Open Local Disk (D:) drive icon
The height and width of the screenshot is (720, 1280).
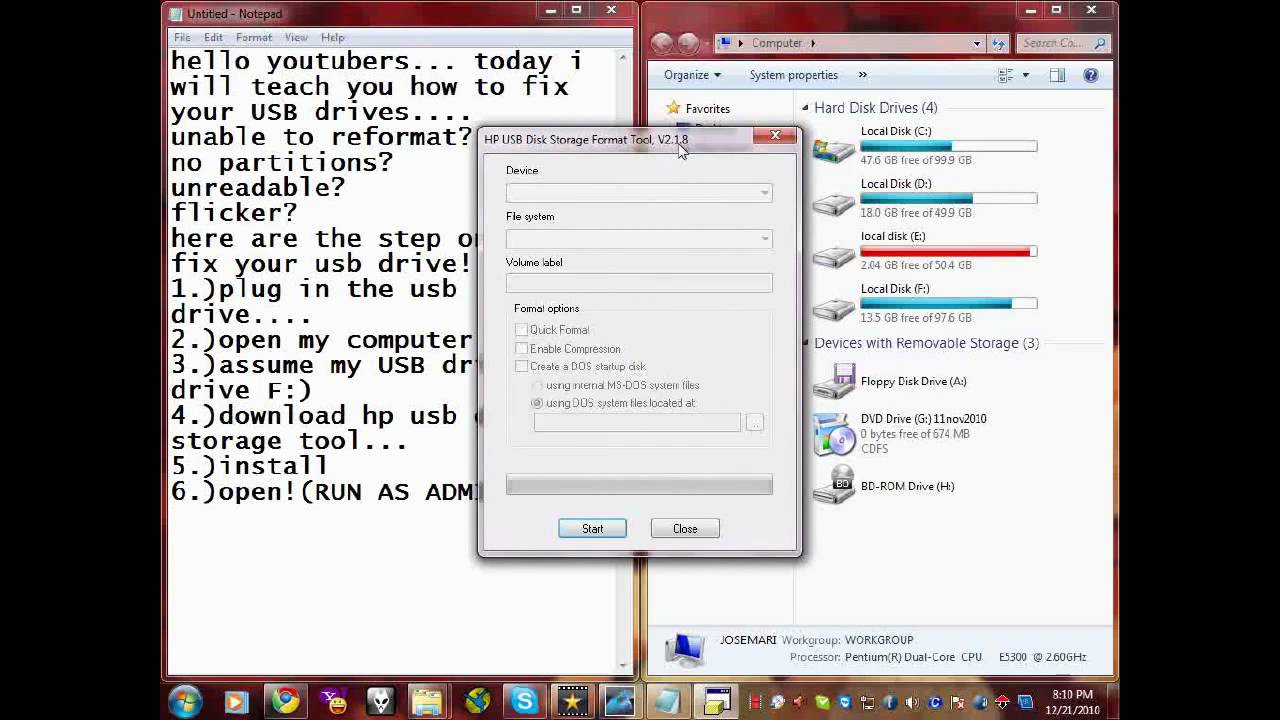click(834, 203)
